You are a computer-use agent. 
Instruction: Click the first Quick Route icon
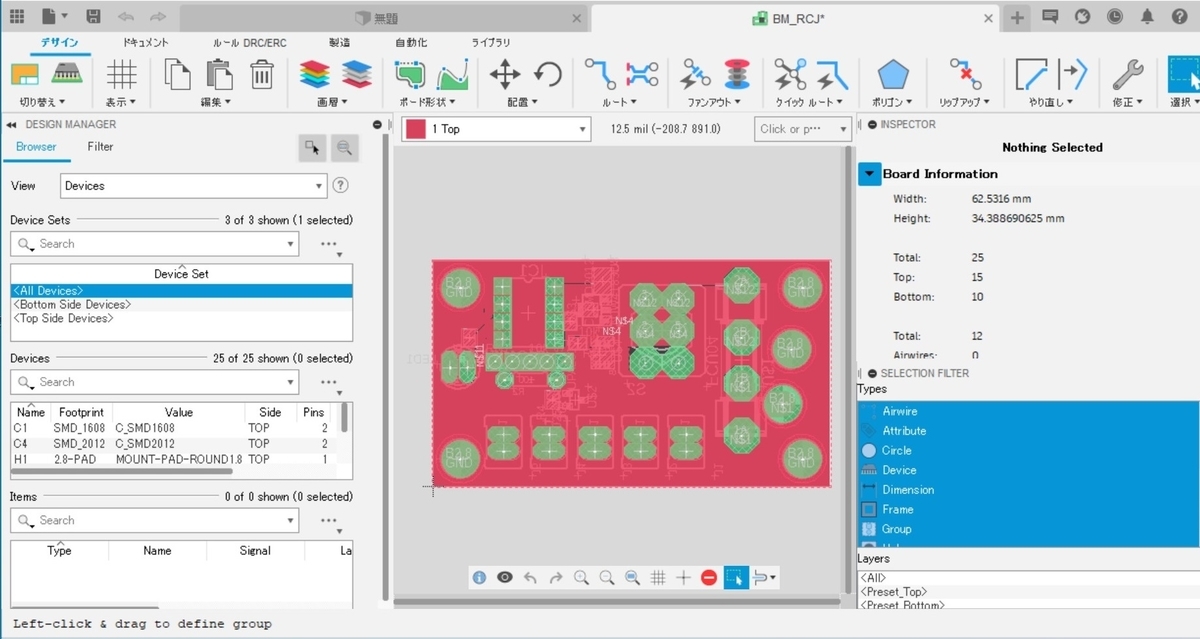pos(790,75)
